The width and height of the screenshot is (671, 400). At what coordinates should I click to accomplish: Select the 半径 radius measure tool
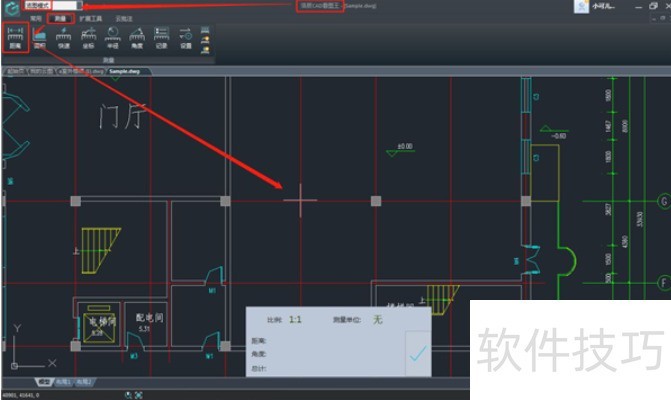(x=113, y=38)
